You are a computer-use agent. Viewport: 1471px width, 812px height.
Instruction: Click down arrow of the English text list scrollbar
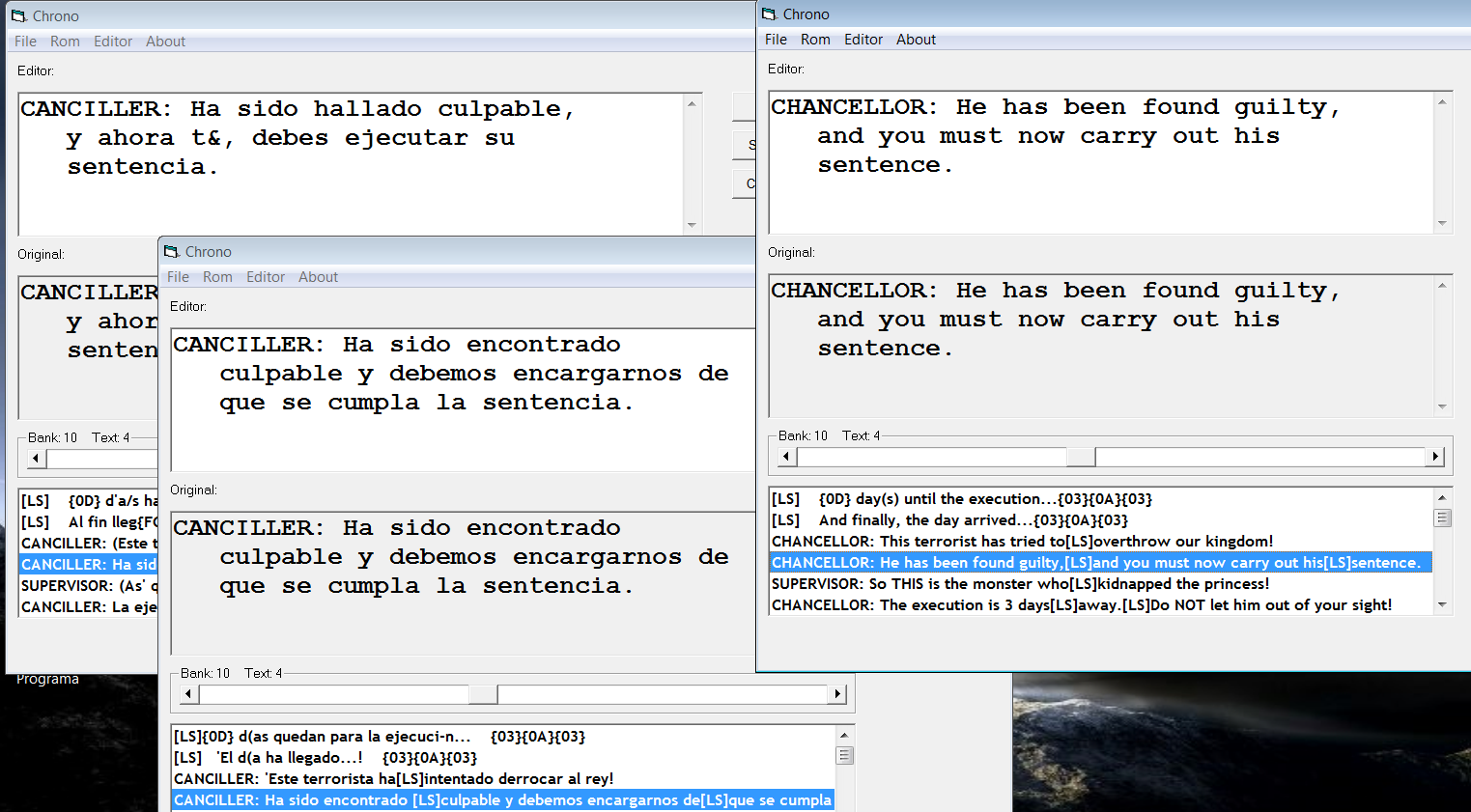pyautogui.click(x=1442, y=604)
